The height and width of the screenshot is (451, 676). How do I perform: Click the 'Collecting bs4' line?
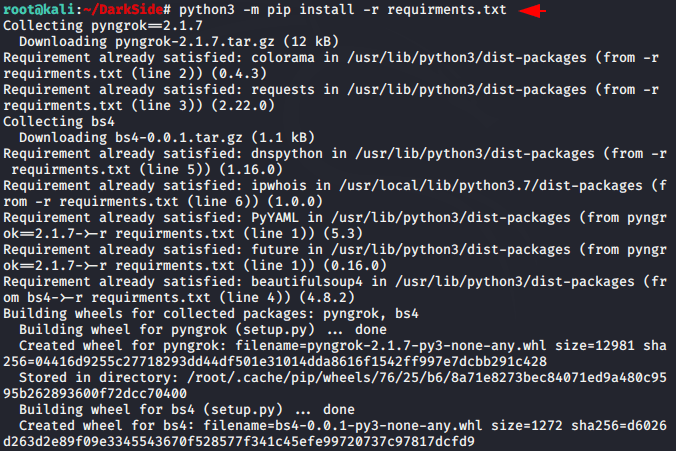(59, 122)
